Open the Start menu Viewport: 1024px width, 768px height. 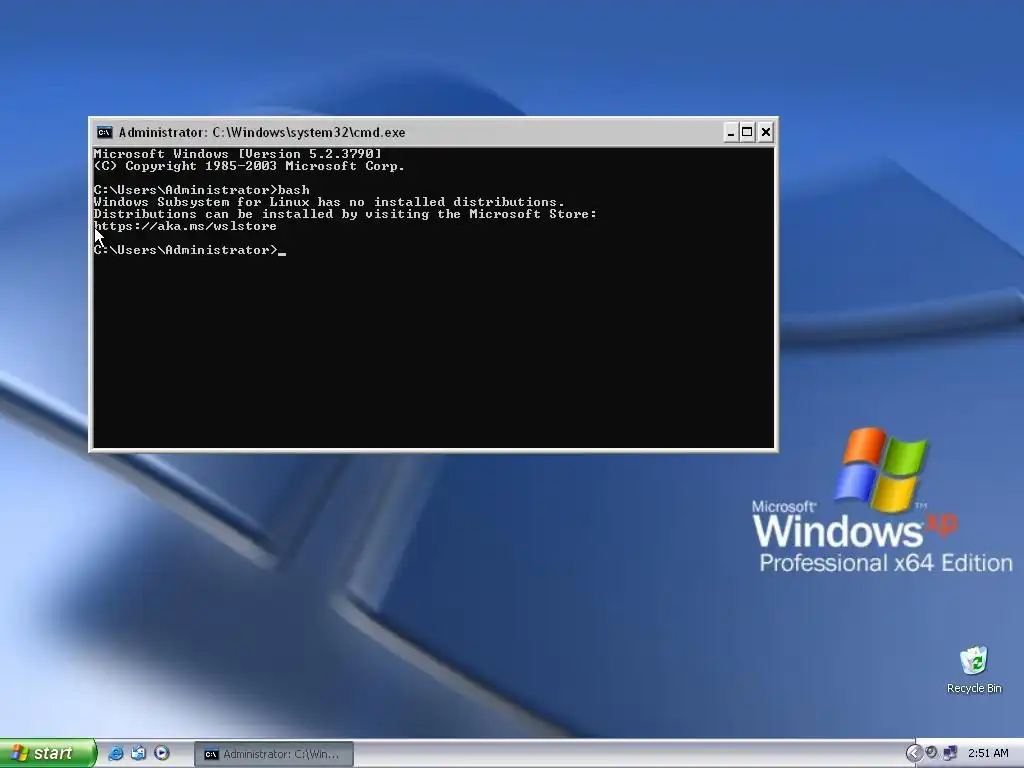coord(47,753)
